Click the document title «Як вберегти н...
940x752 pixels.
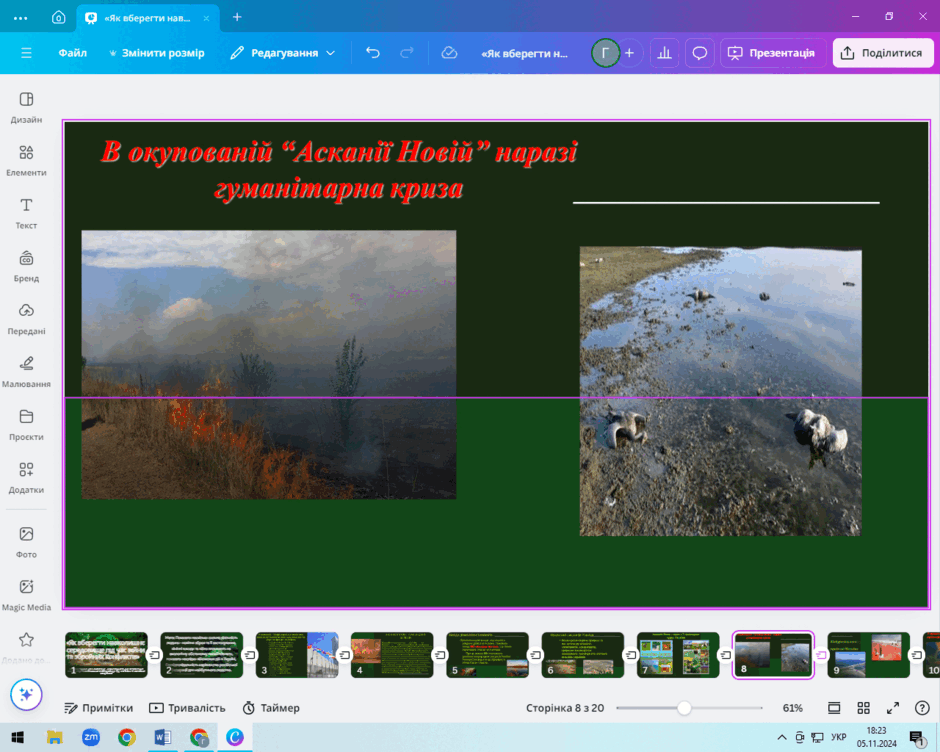(525, 53)
